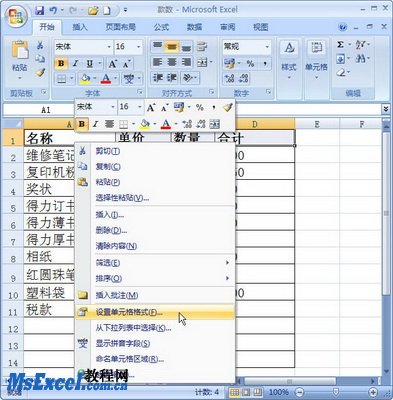Choose 剪切(T) in context menu
This screenshot has width=393, height=400.
[155, 151]
